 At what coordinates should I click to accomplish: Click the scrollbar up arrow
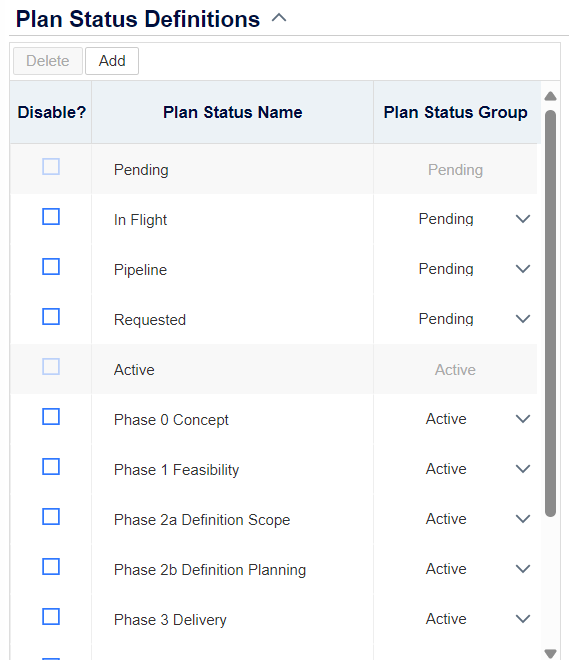(550, 96)
